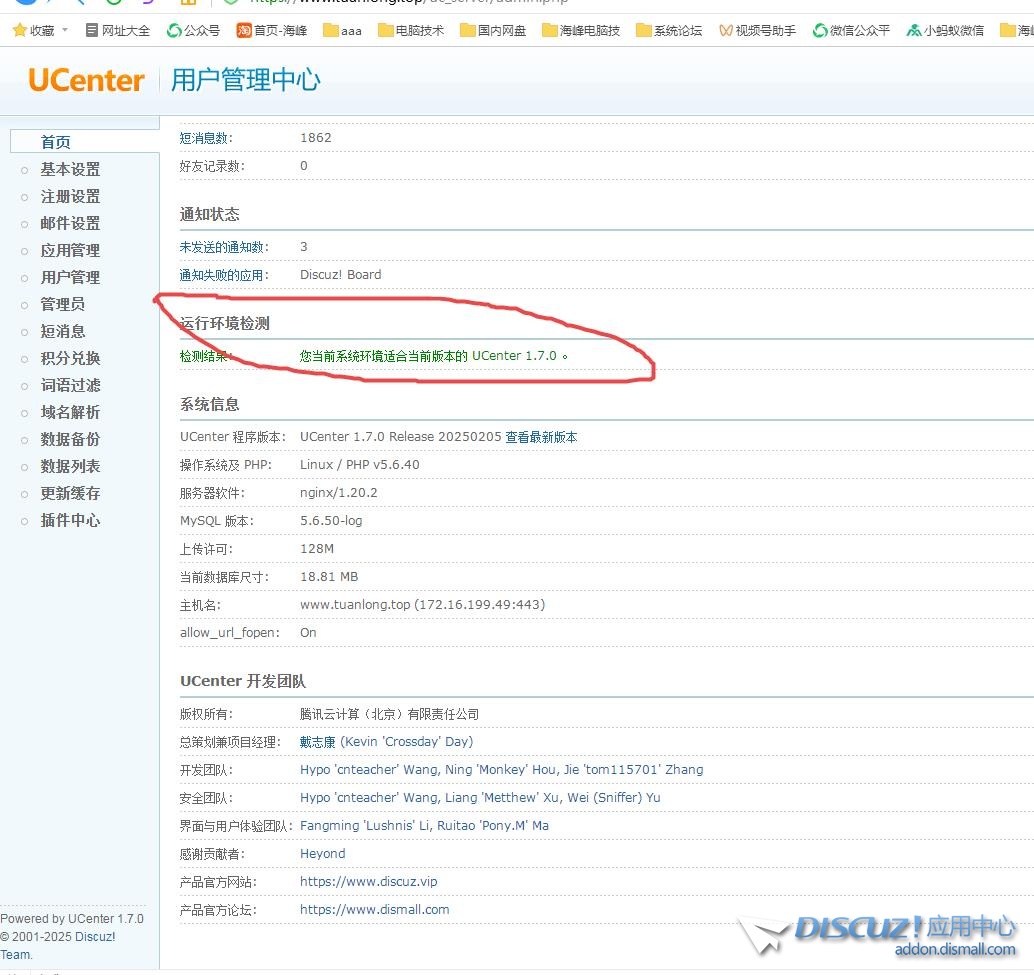Click the Discuz! Board value text

(340, 275)
